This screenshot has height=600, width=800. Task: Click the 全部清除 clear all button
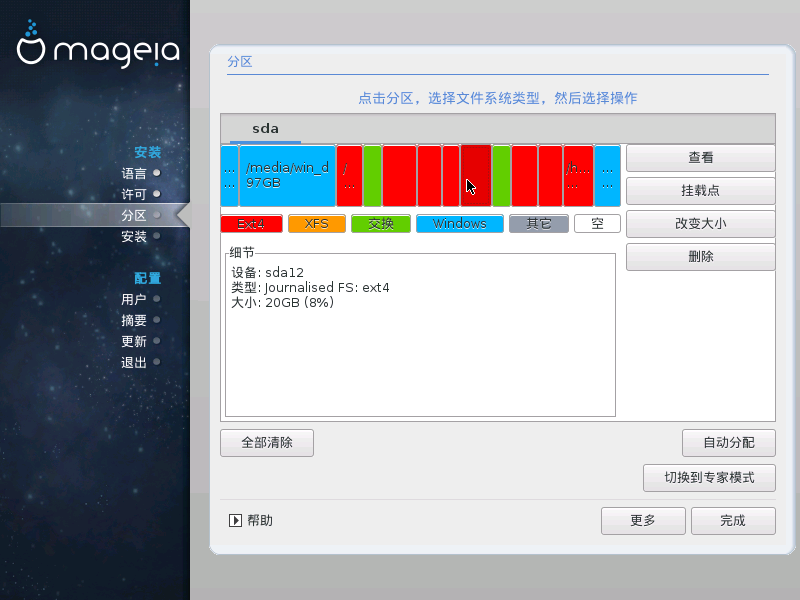267,443
